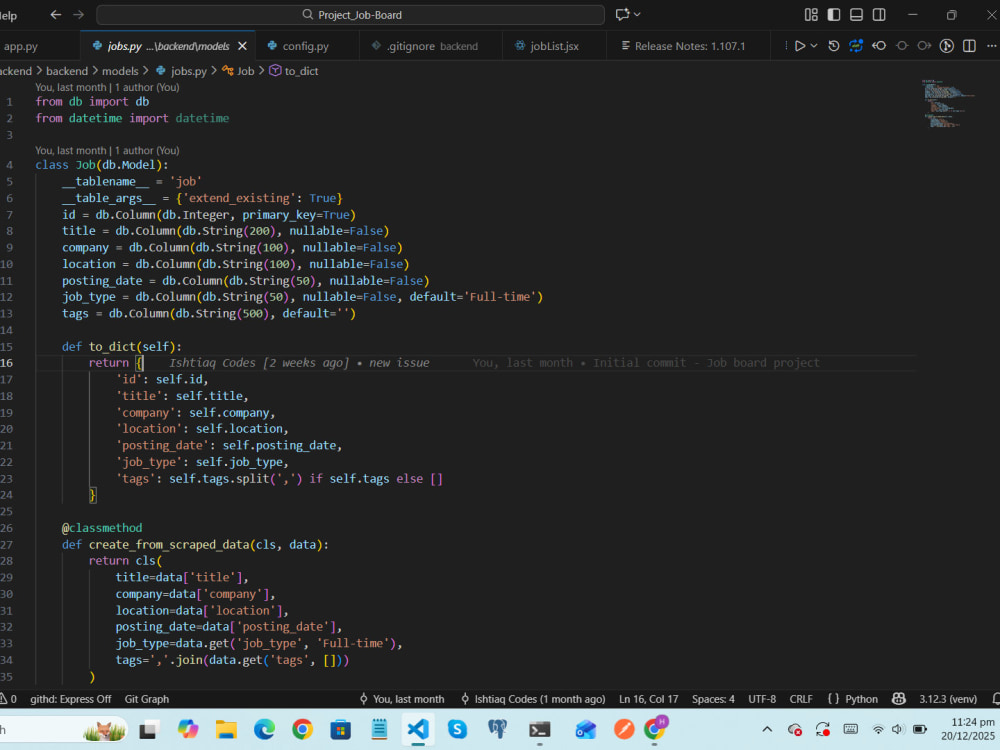Click 'create_from_scraped_data' method name
This screenshot has width=1000, height=750.
169,545
